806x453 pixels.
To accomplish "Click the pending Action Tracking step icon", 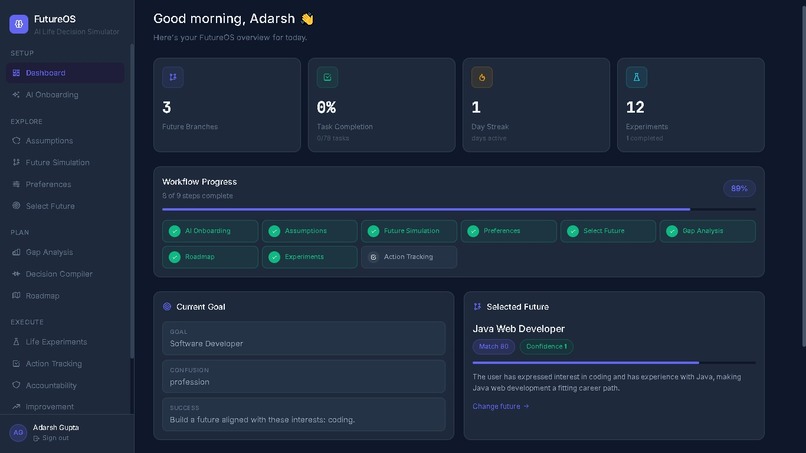I will pyautogui.click(x=374, y=257).
